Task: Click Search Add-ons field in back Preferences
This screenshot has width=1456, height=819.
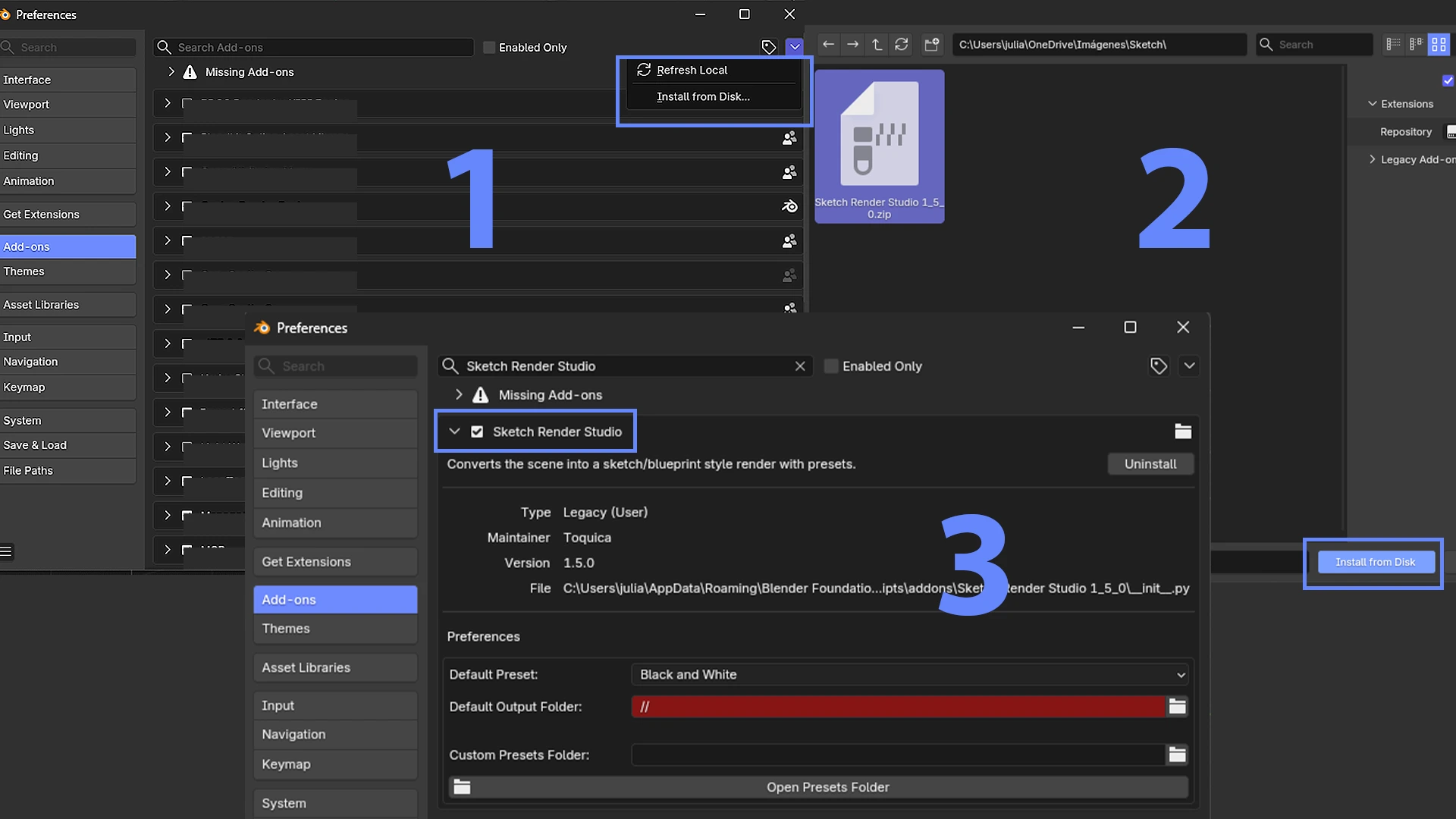Action: tap(314, 47)
